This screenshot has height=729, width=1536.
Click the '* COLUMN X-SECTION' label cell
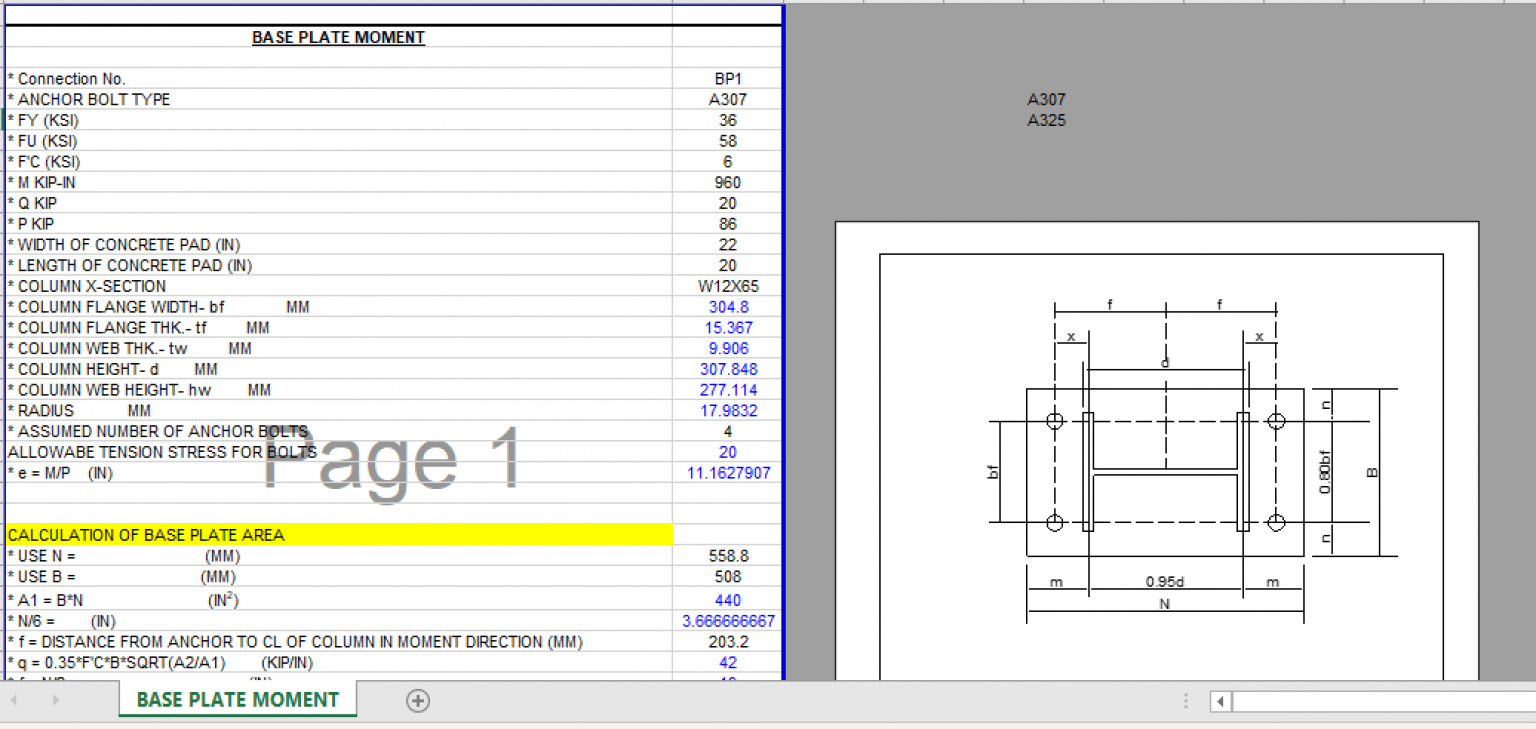338,286
